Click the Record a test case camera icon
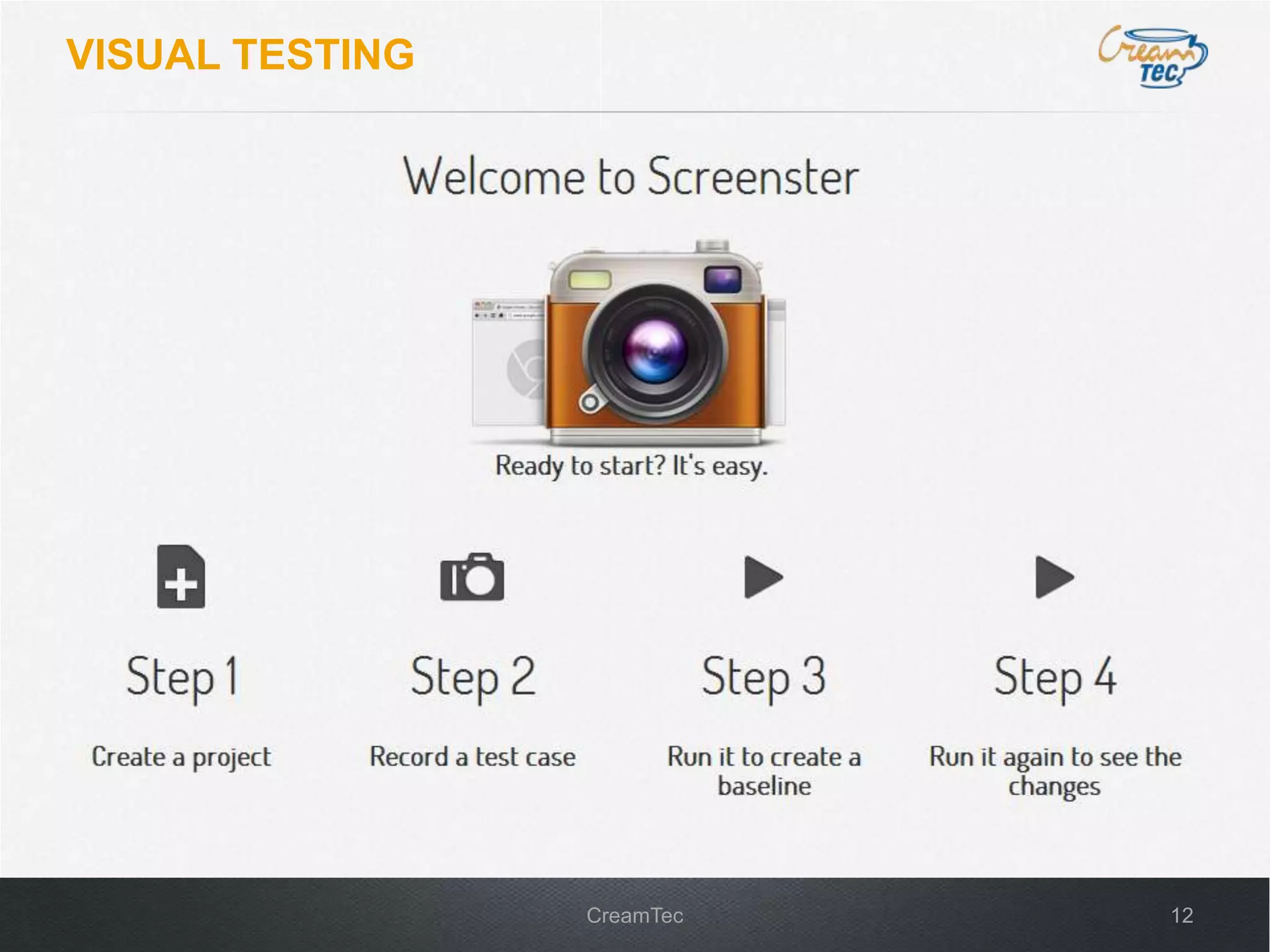Screen dimensions: 1270x952 [x=472, y=576]
